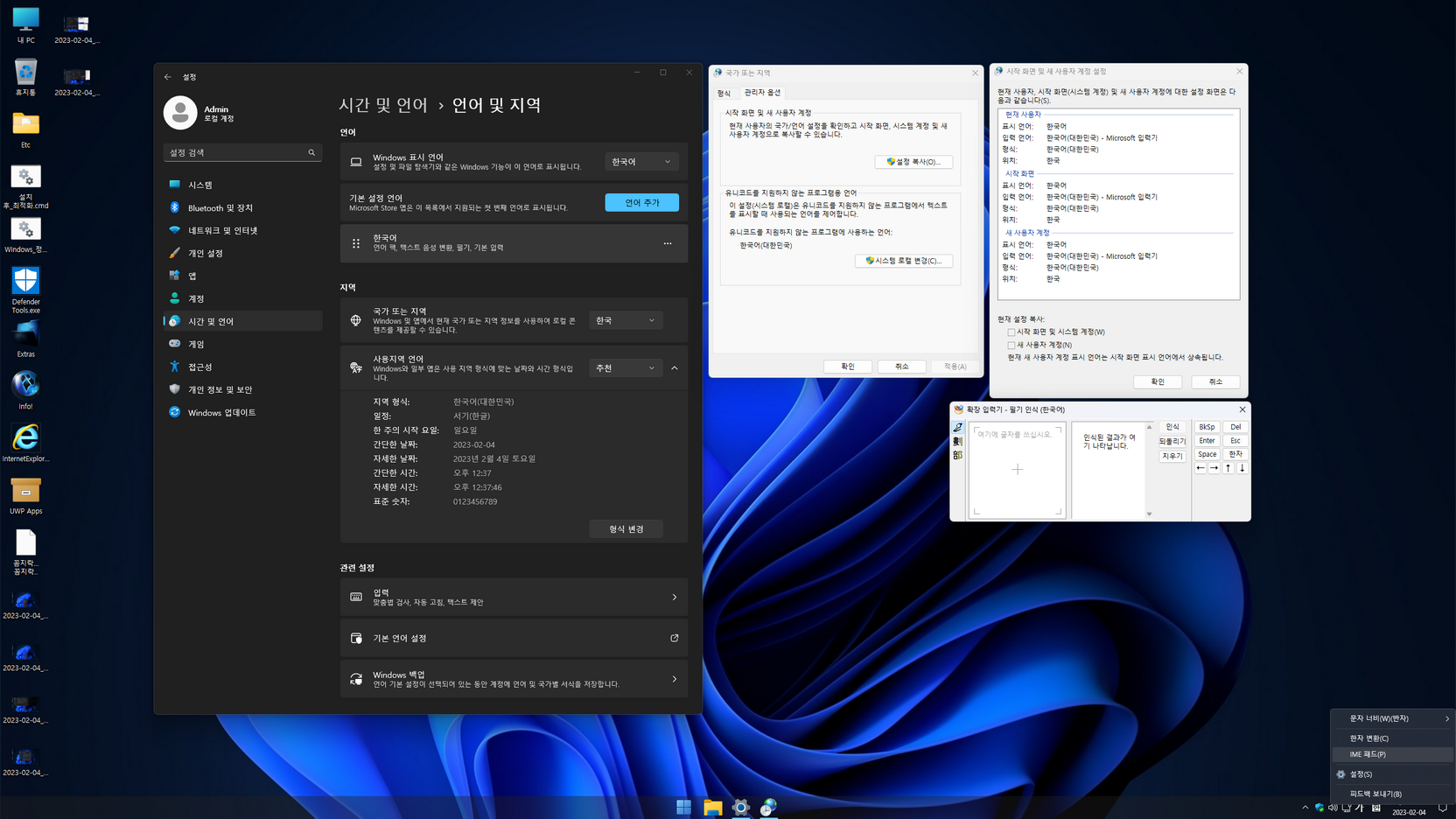Click the up arrow key in IME pad

tap(1228, 468)
